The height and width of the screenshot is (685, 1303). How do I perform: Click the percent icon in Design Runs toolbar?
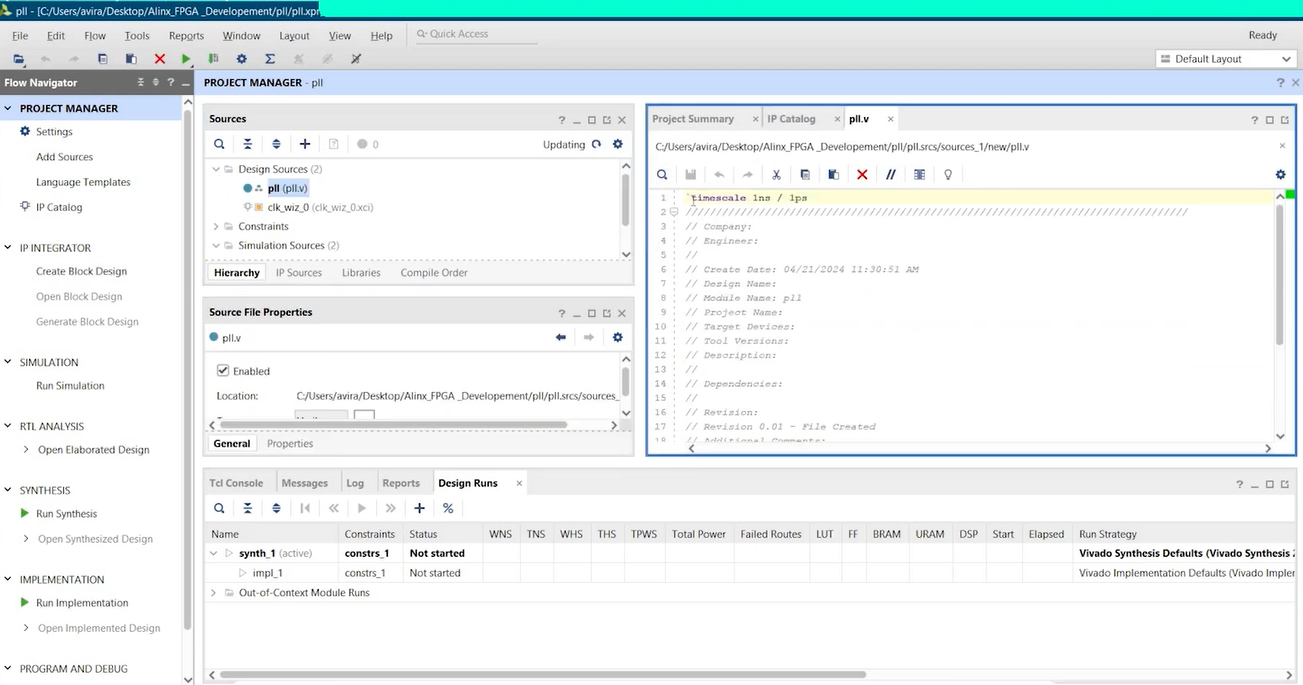448,508
